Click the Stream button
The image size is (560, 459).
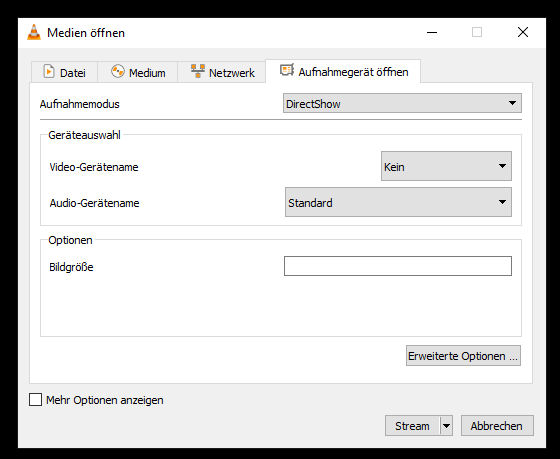(x=412, y=426)
